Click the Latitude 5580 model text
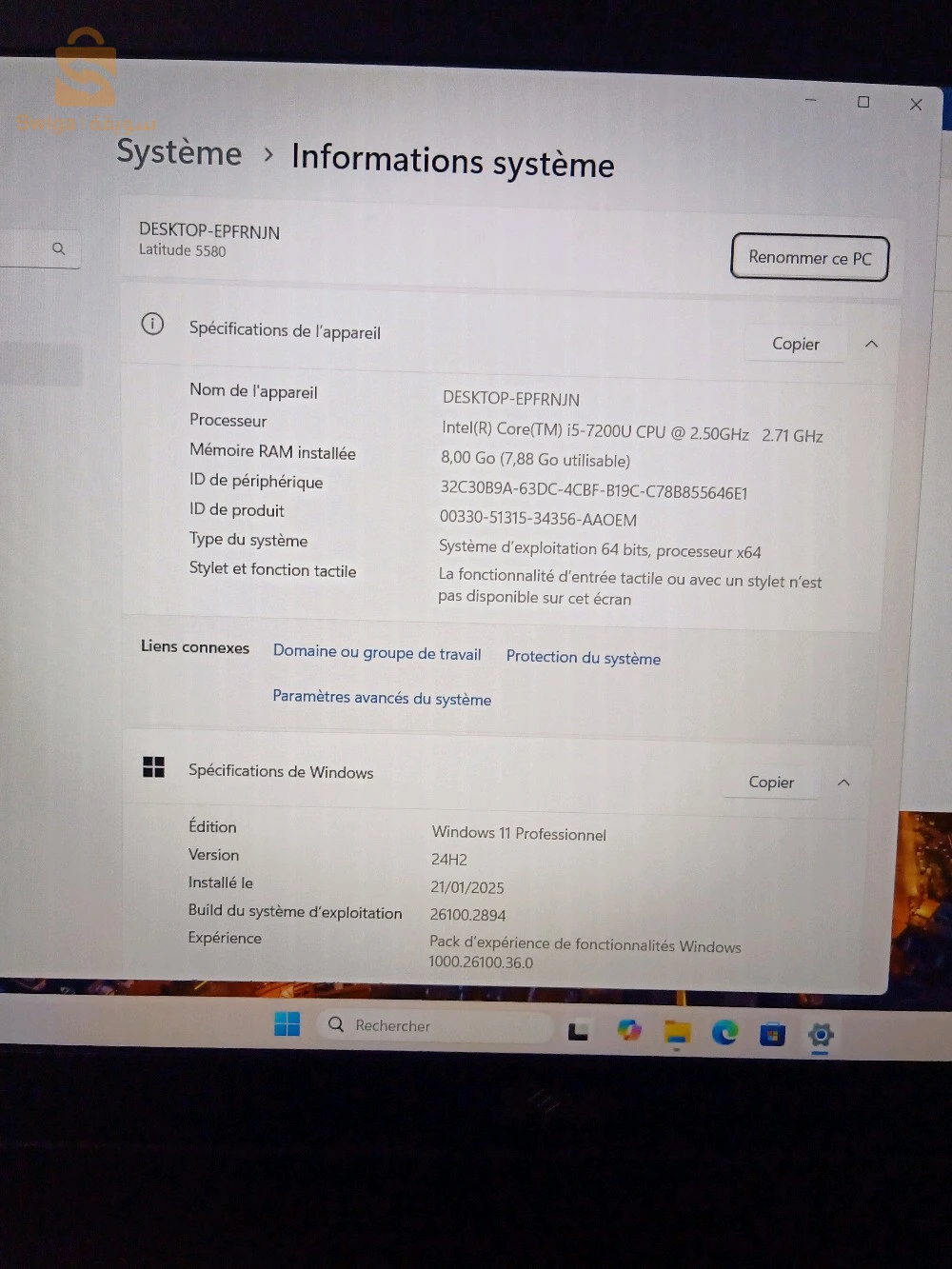This screenshot has width=952, height=1269. coord(183,250)
